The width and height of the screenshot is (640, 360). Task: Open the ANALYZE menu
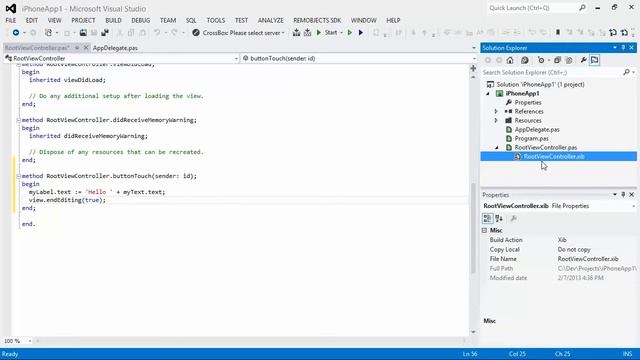(x=271, y=20)
